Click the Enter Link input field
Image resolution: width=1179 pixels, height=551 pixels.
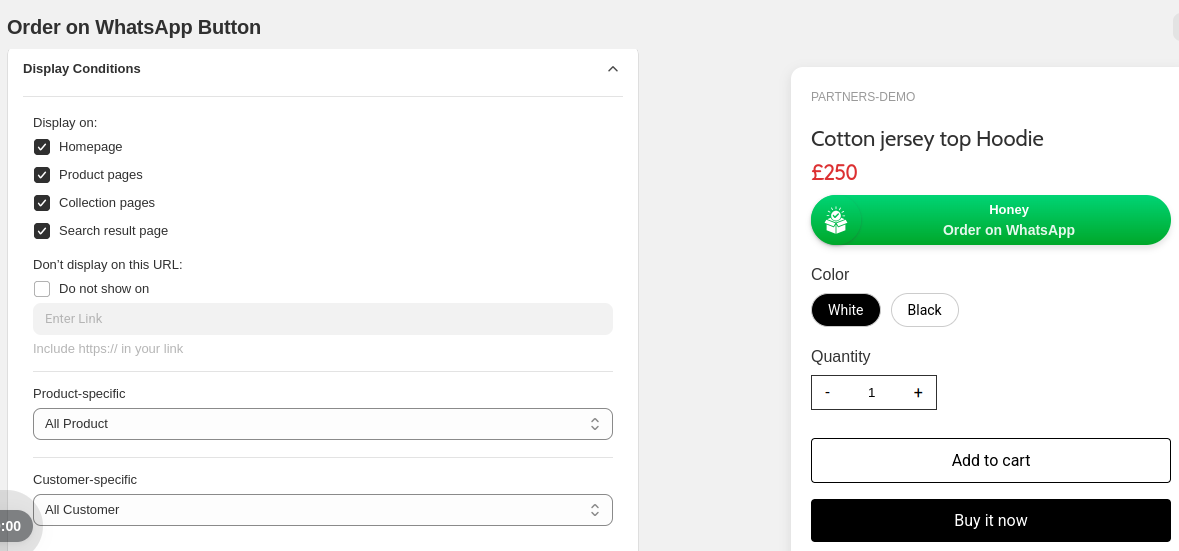click(x=323, y=319)
